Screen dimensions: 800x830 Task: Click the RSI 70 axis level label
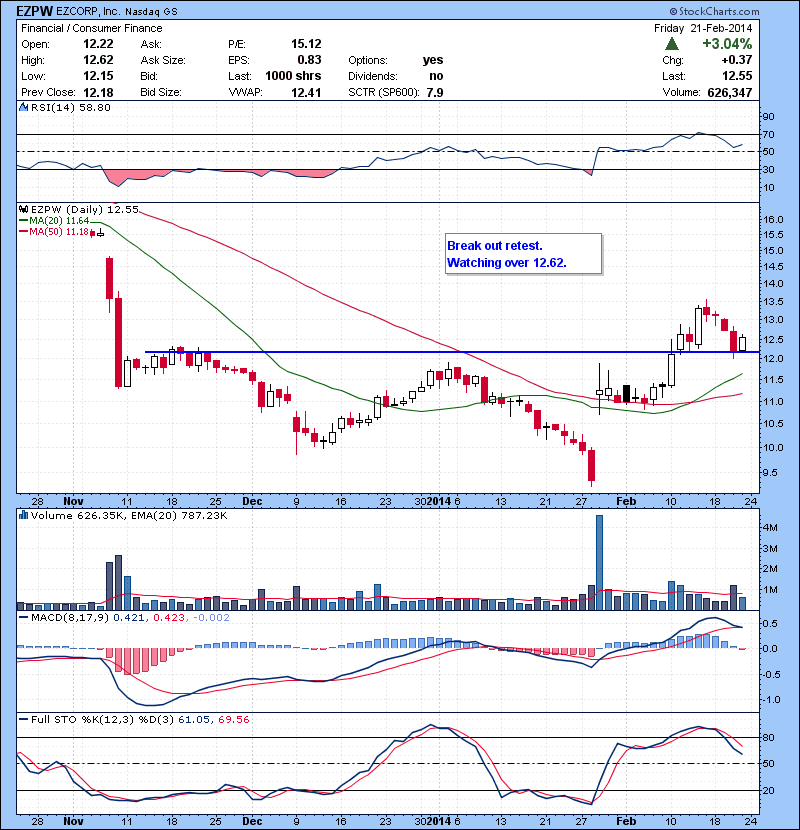coord(768,134)
